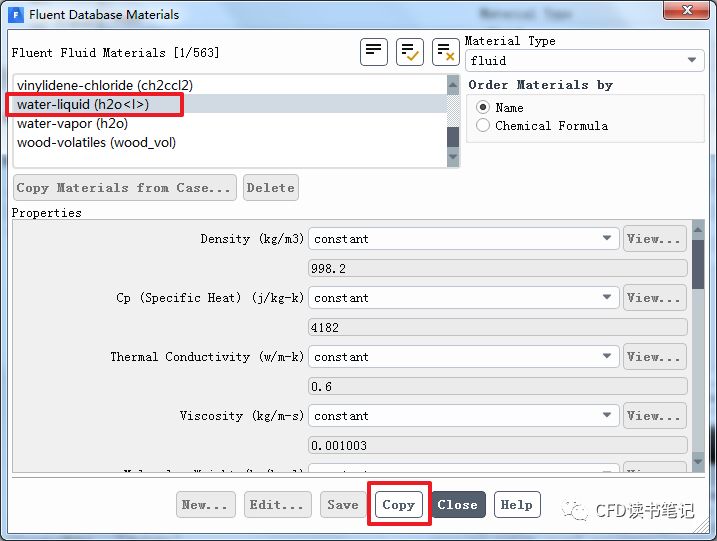Click the materials list scrollbar thumb
The height and width of the screenshot is (541, 717).
453,137
